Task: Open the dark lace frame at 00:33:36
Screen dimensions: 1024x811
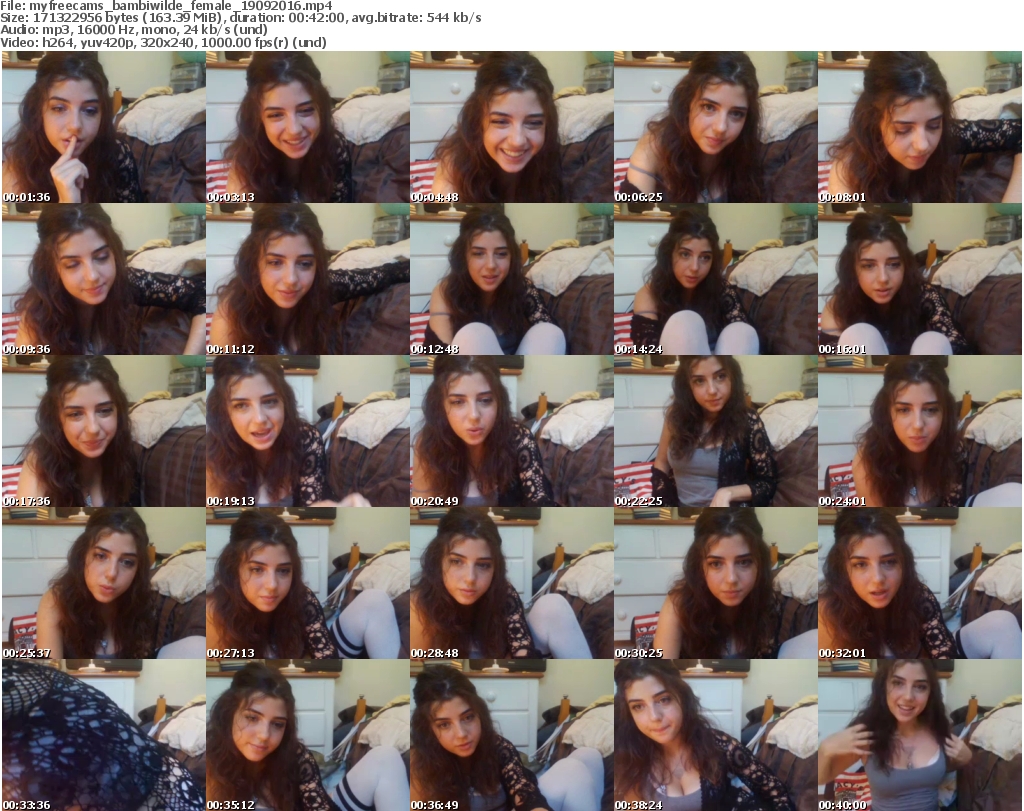Action: click(x=104, y=735)
